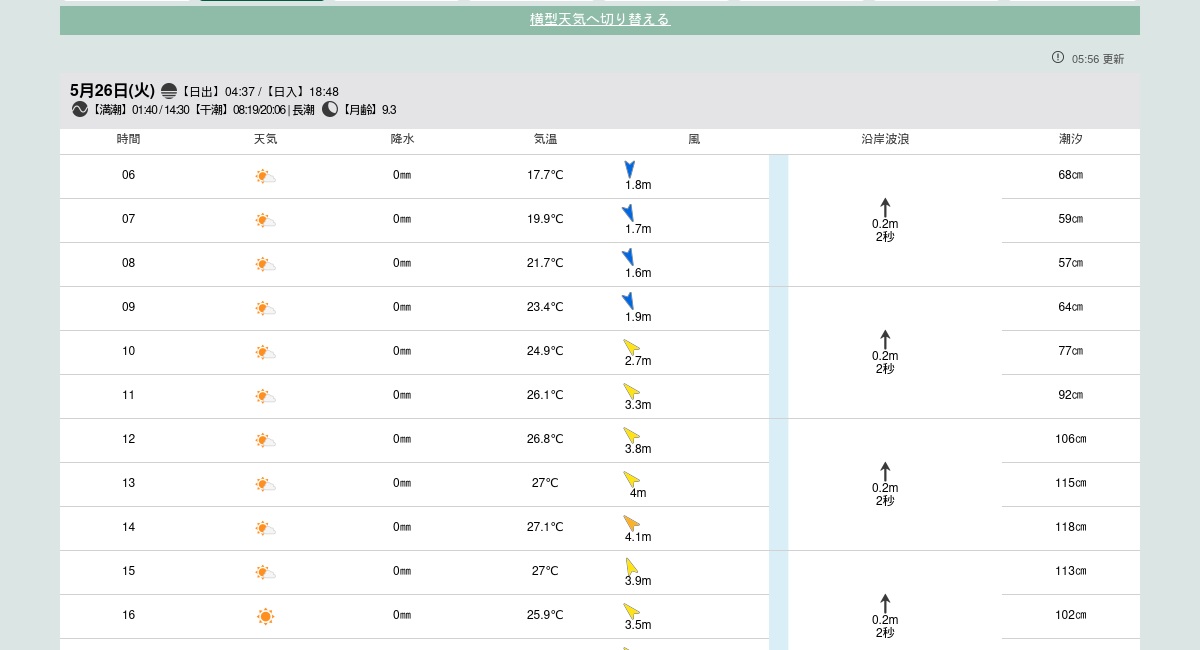Screen dimensions: 1200x650
Task: Click the 26.8℃ temperature cell
Action: [x=545, y=439]
